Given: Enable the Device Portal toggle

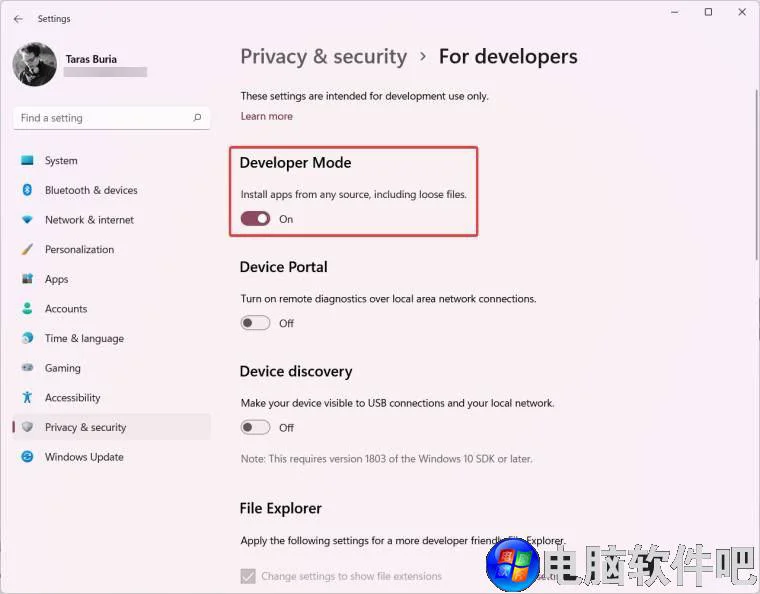Looking at the screenshot, I should pyautogui.click(x=255, y=323).
